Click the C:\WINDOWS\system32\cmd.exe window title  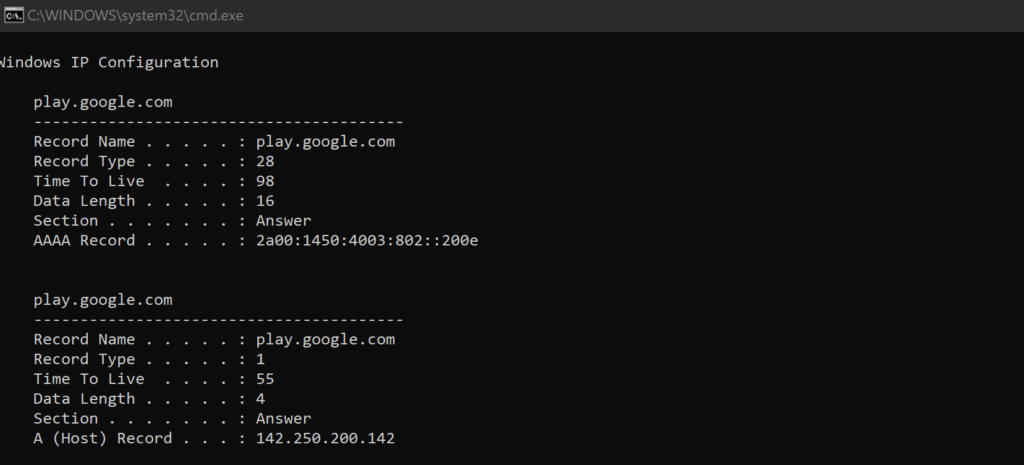(x=135, y=16)
